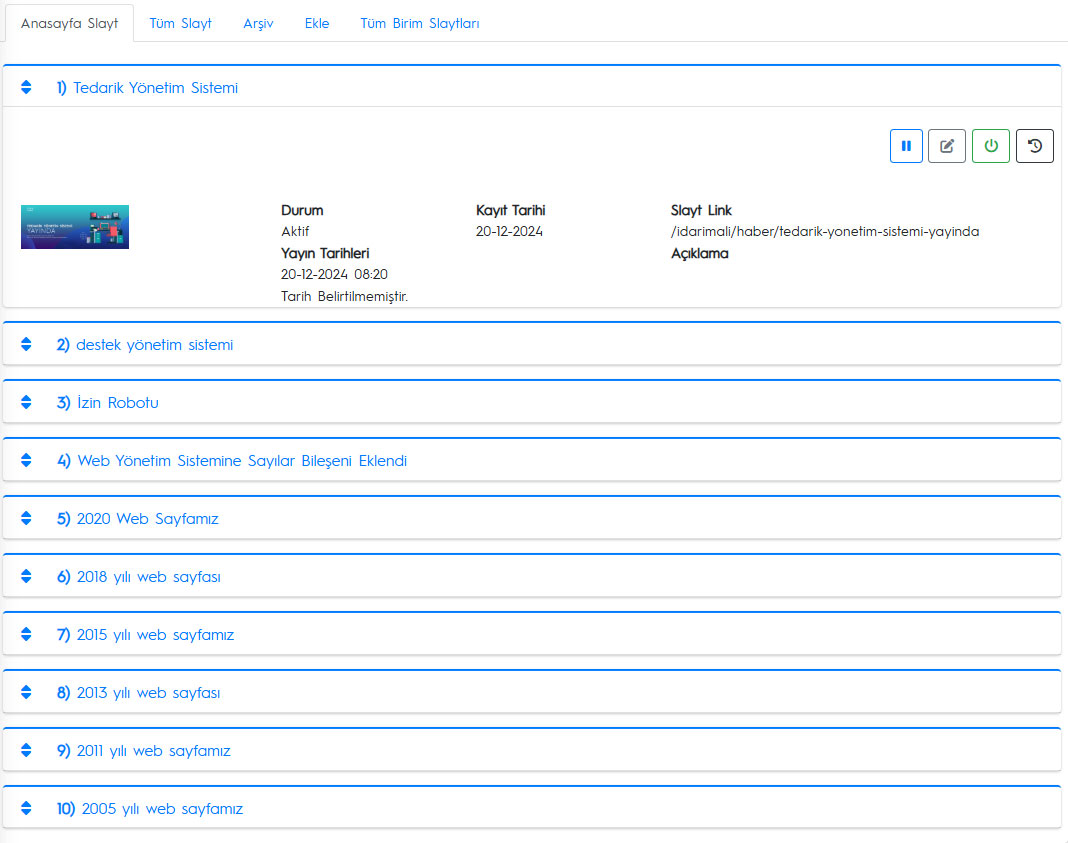Click sort arrows for Tedarik Yönetim Sistemi
The height and width of the screenshot is (843, 1068).
tap(26, 87)
